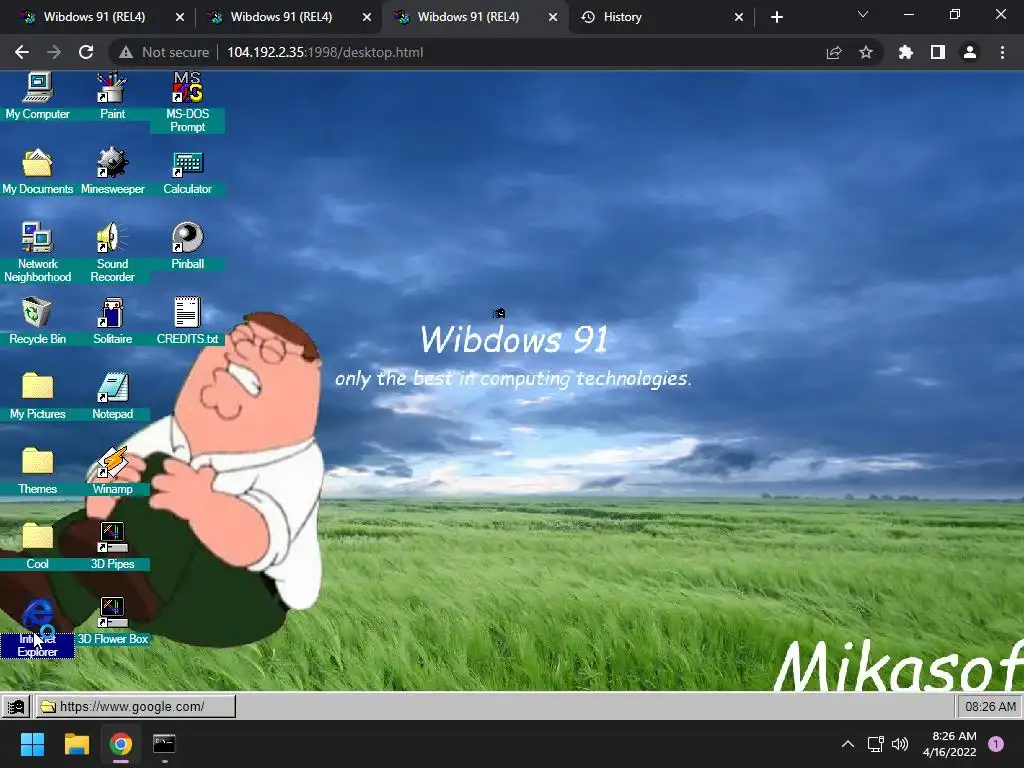Select the https://www.google.com/ taskbar item

tap(135, 707)
